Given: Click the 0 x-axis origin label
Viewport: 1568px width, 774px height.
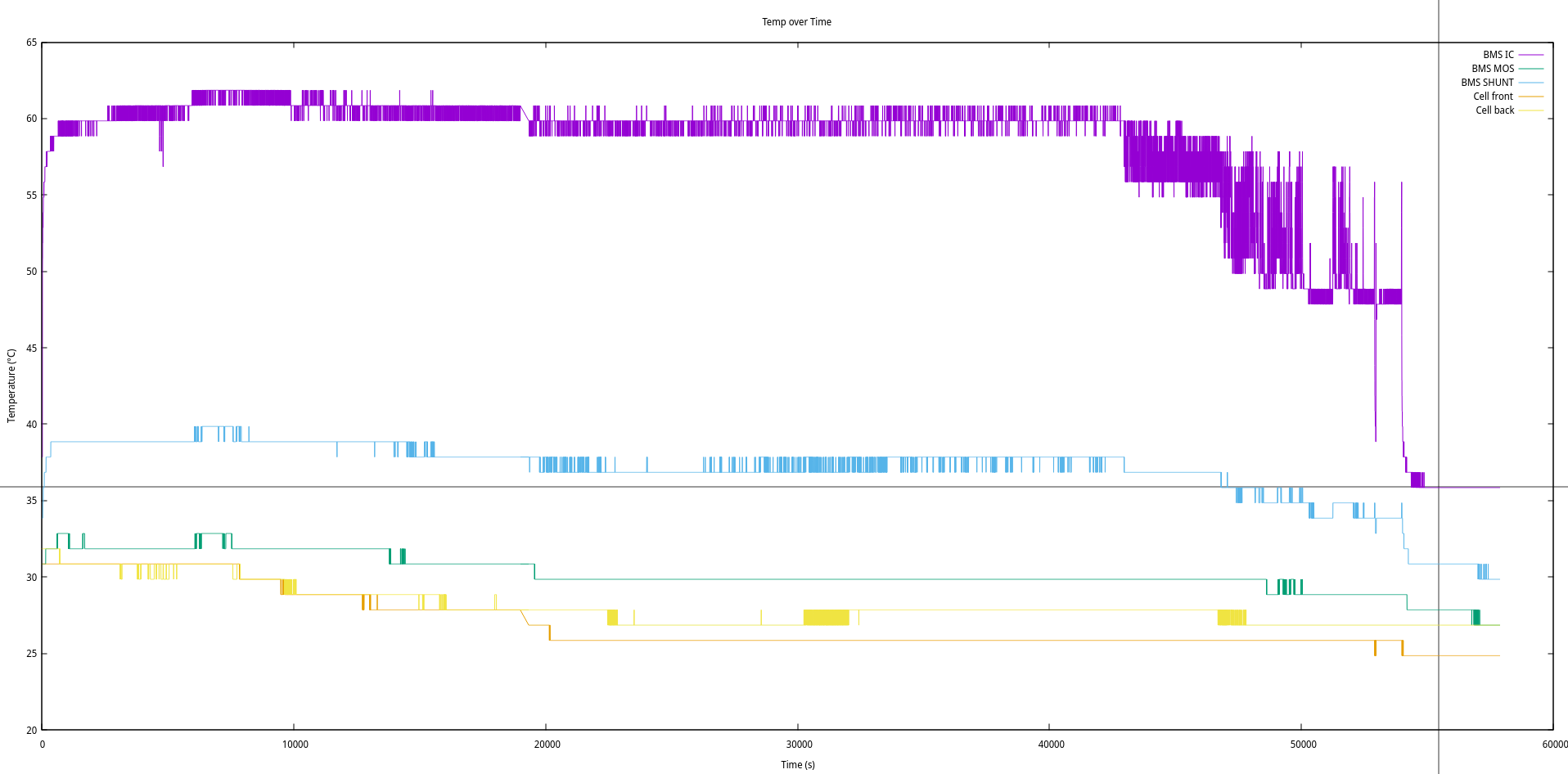Looking at the screenshot, I should click(x=43, y=745).
